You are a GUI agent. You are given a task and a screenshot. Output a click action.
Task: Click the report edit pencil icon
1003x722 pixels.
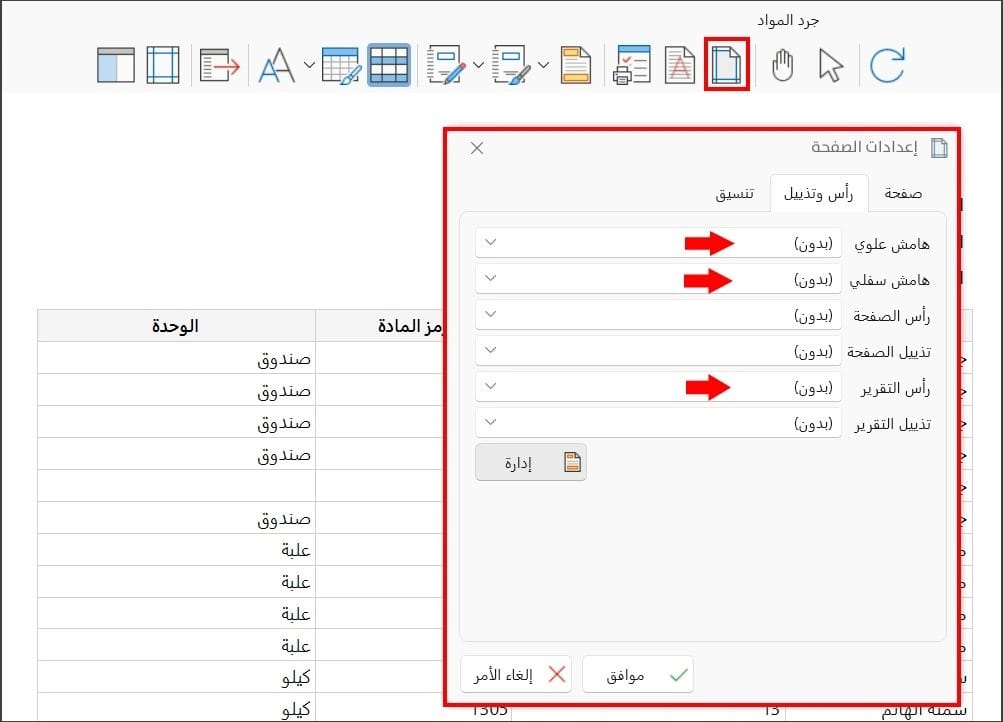[446, 65]
